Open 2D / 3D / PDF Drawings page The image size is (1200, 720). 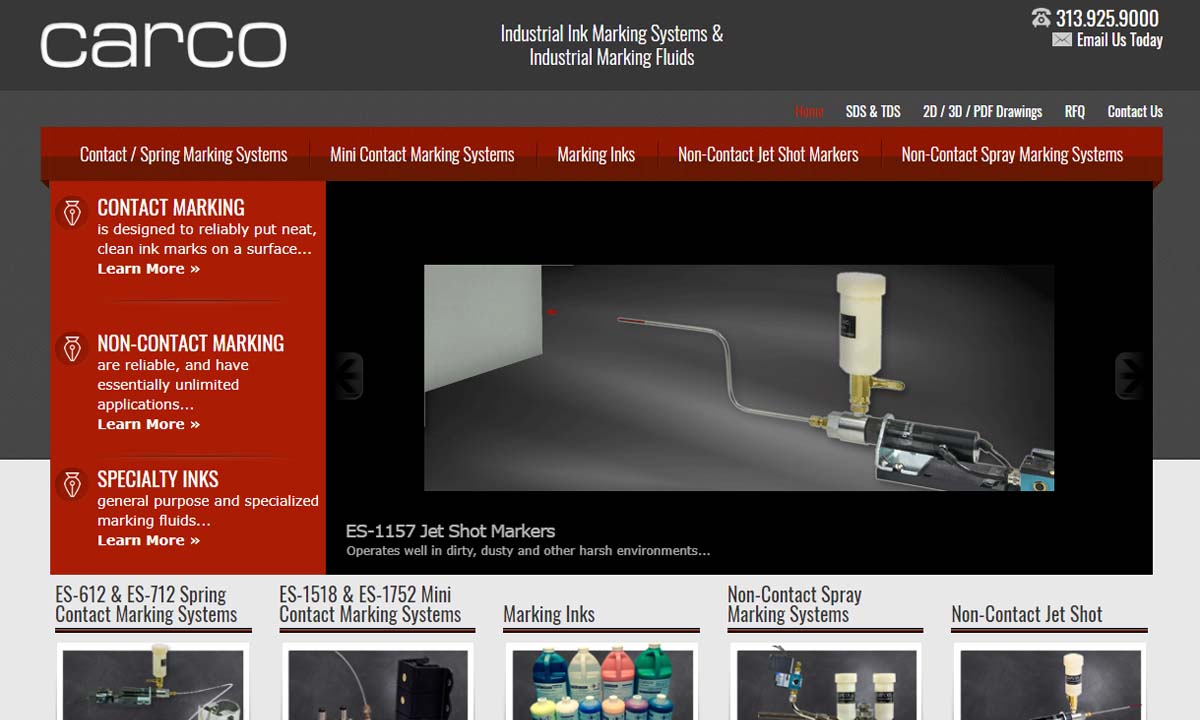tap(982, 111)
